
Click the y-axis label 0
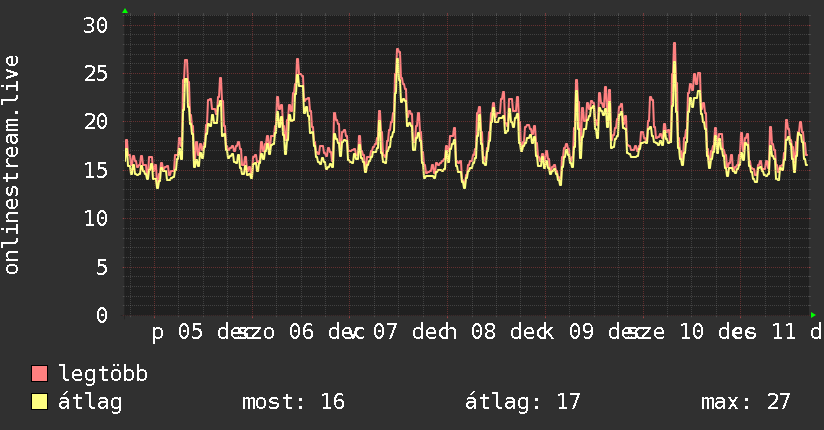point(102,316)
